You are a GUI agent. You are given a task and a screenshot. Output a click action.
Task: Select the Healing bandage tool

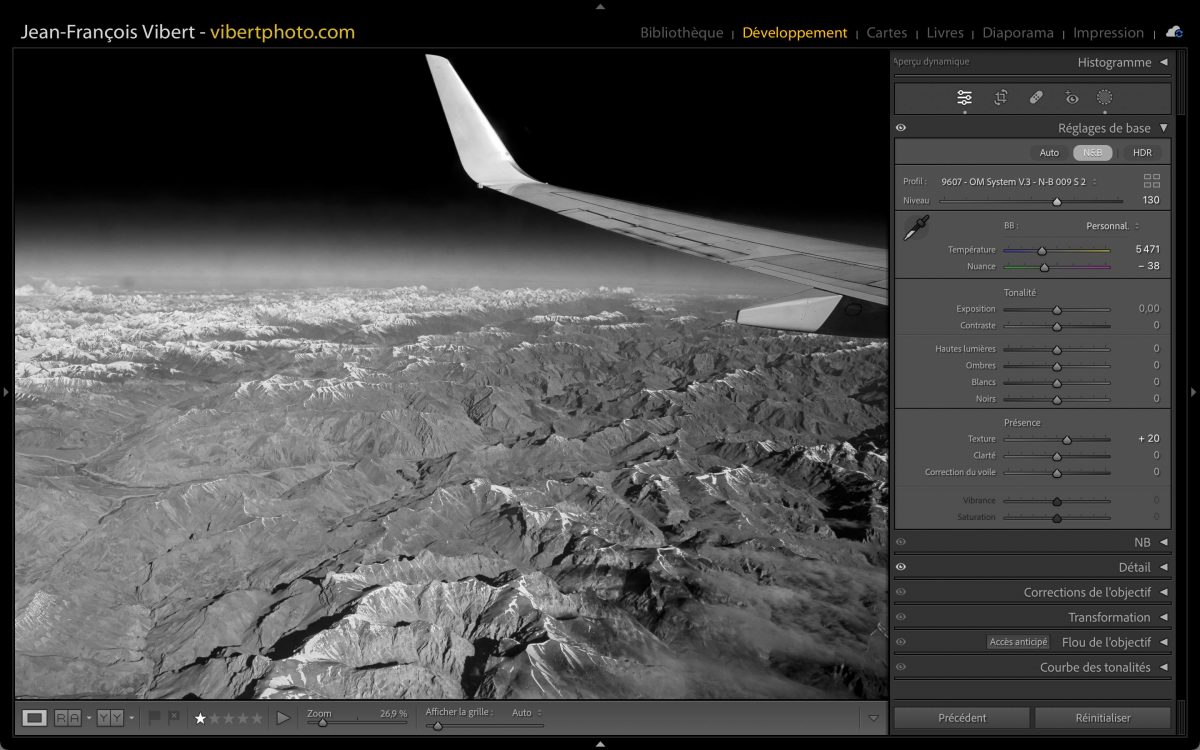pos(1036,97)
